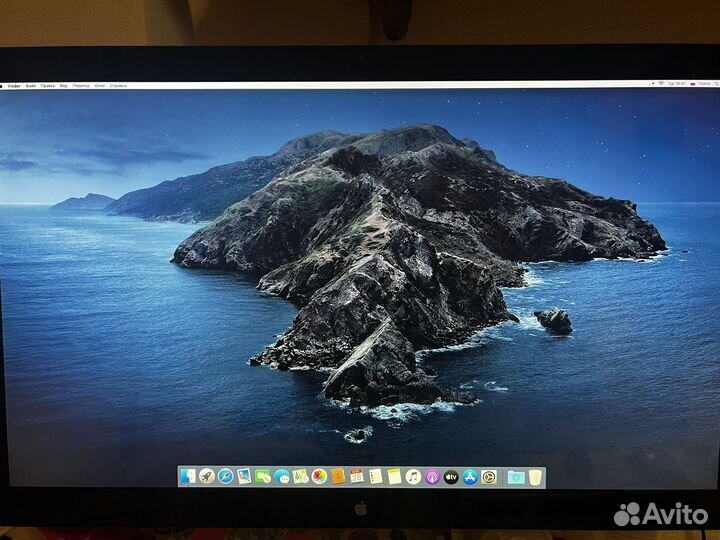720x540 pixels.
Task: Open the Вид menu
Action: [64, 86]
